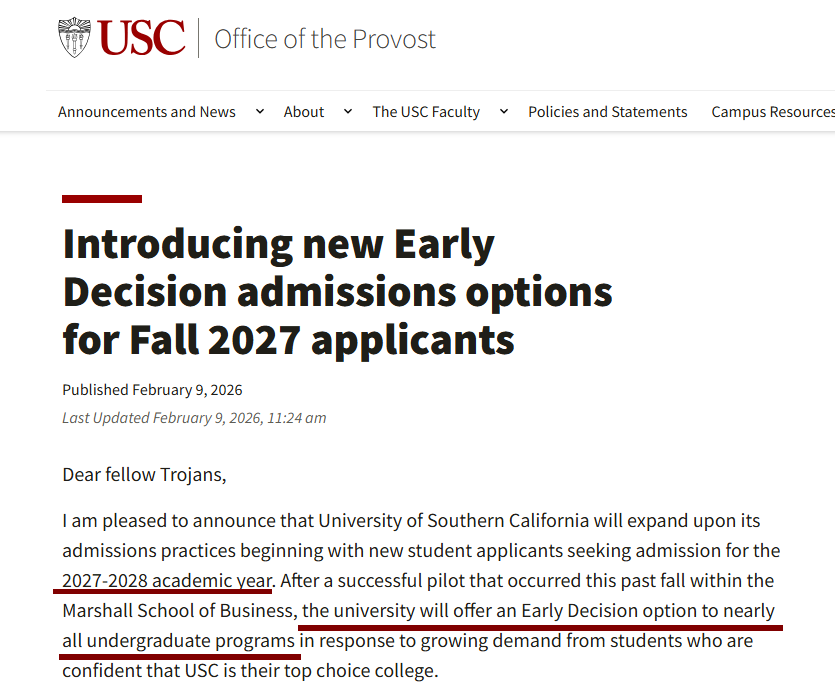Image resolution: width=835 pixels, height=687 pixels.
Task: Click the underlined 2027-2028 academic year text
Action: (x=167, y=580)
